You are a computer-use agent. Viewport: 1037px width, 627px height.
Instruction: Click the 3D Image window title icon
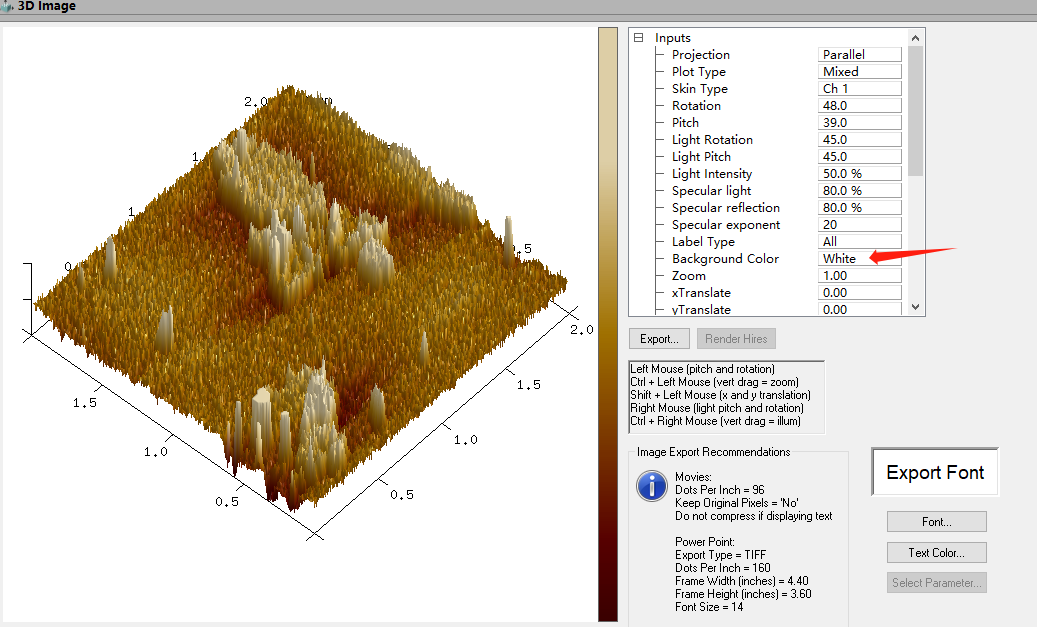point(8,6)
